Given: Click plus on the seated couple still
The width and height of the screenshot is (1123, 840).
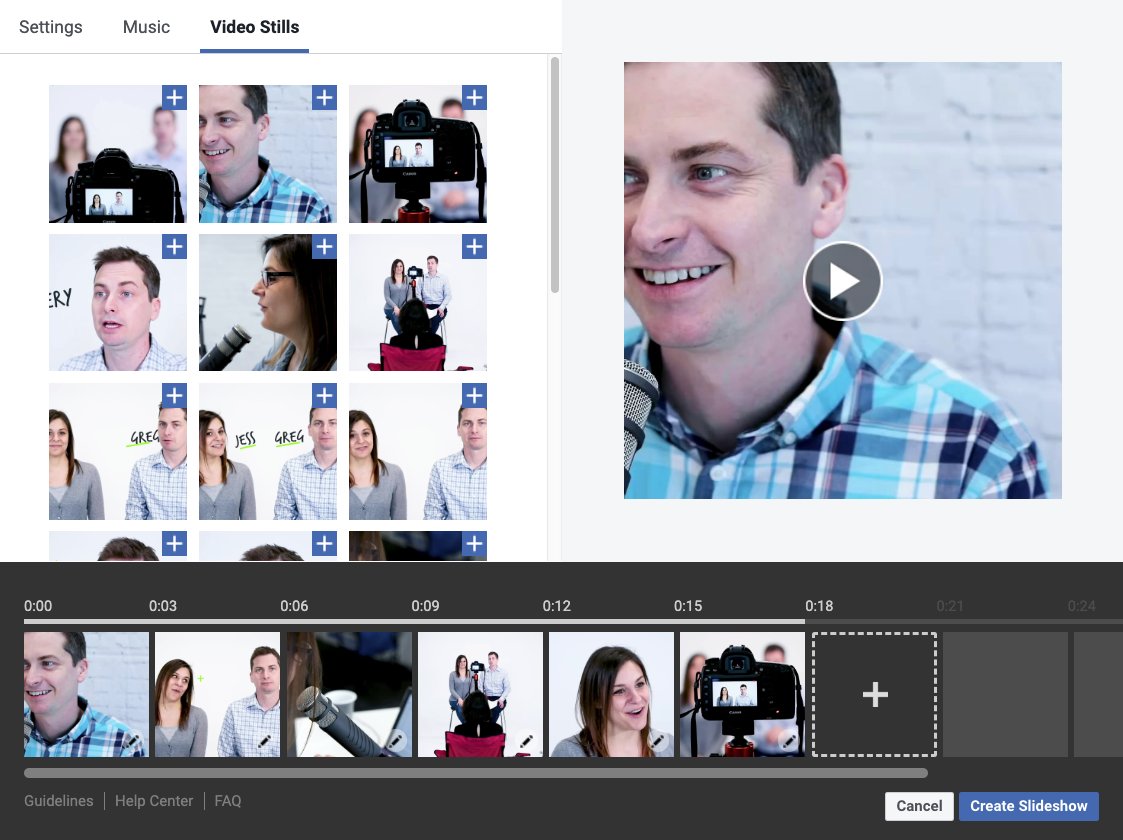Looking at the screenshot, I should point(474,247).
